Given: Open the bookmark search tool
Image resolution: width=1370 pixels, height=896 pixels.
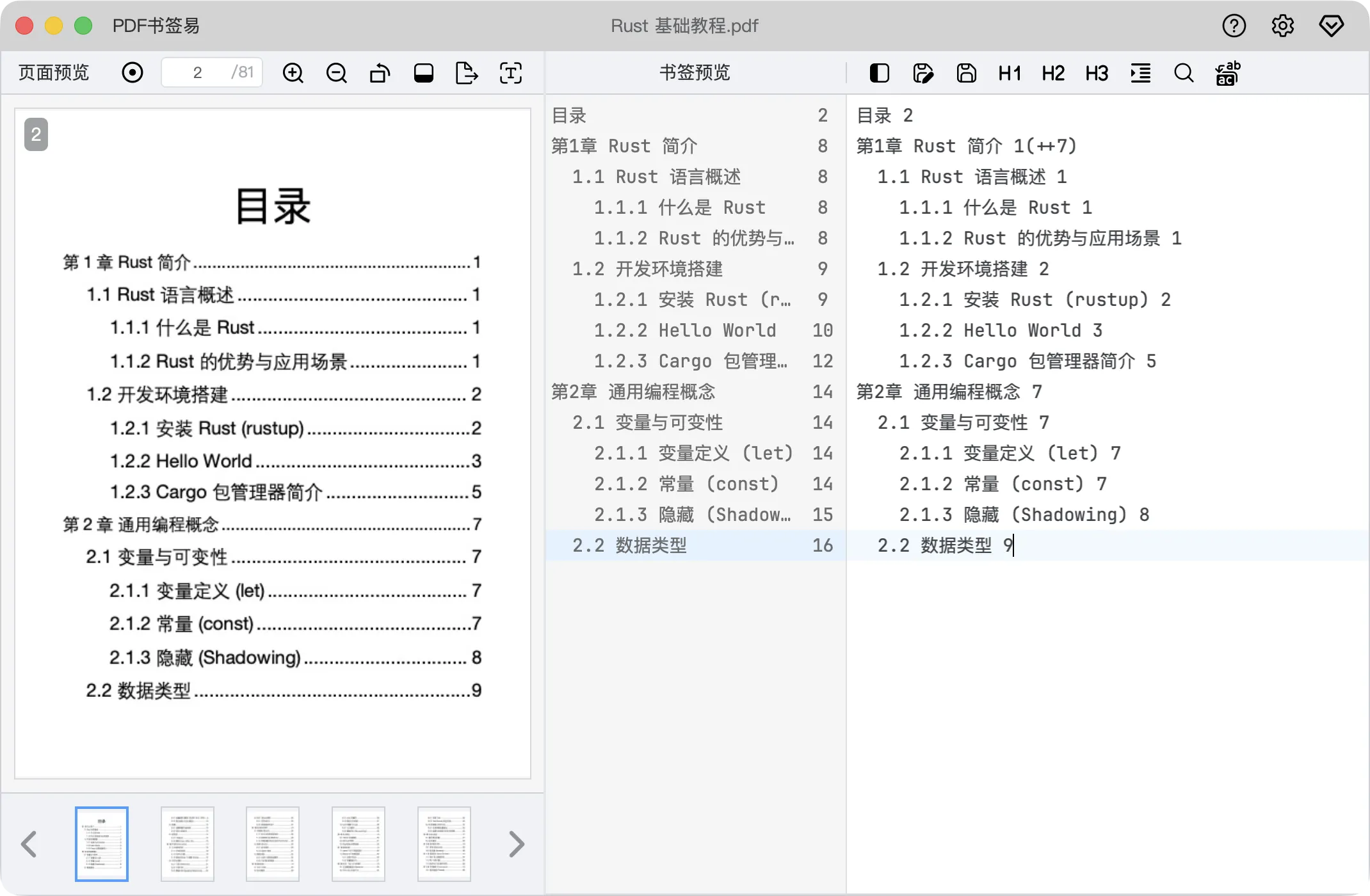Looking at the screenshot, I should pyautogui.click(x=1183, y=72).
